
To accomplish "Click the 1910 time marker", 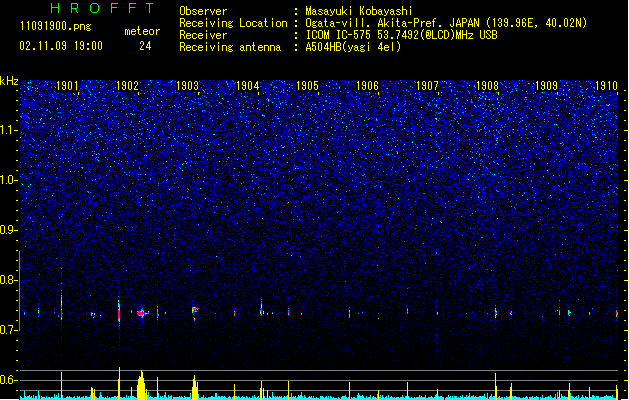I will tap(607, 86).
